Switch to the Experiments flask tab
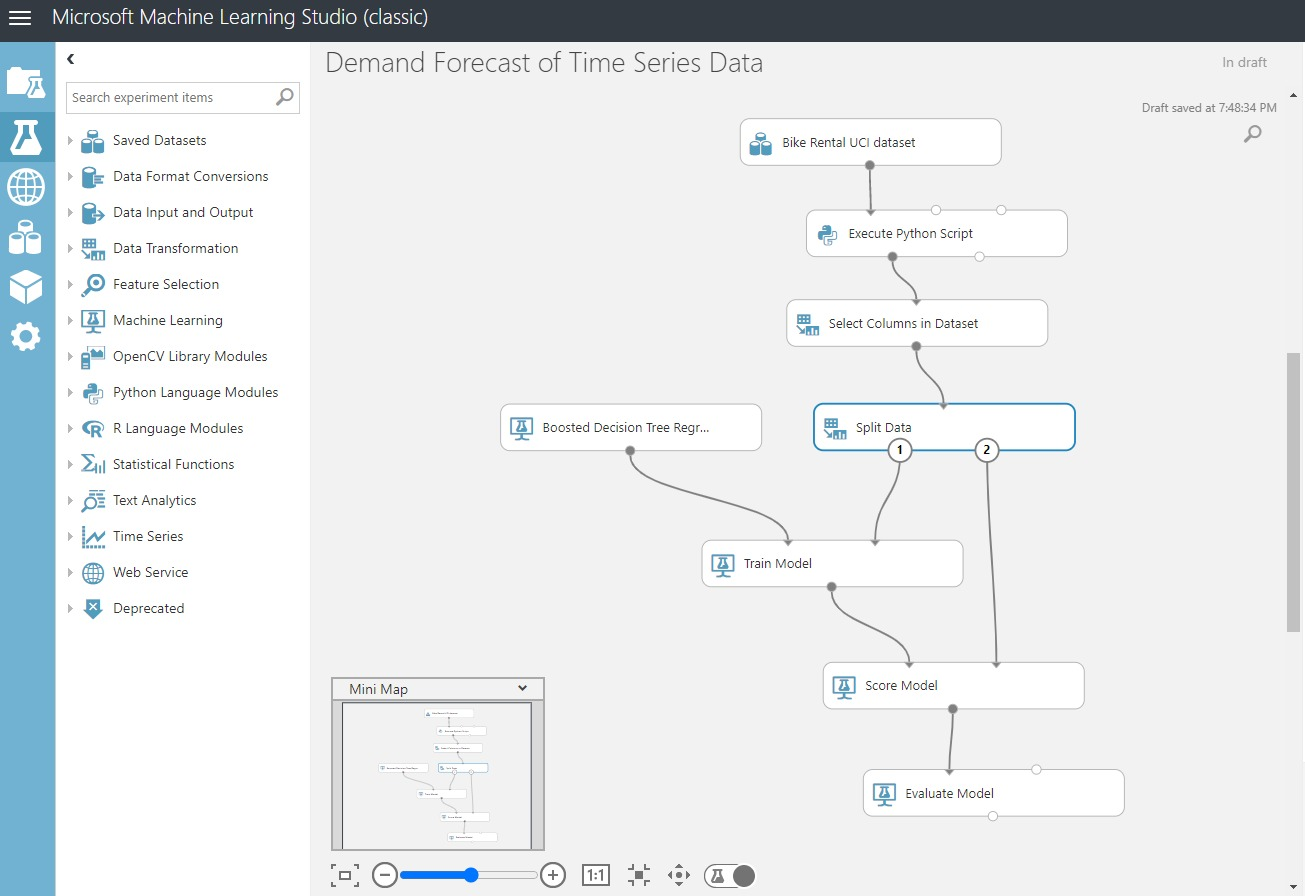 click(27, 137)
